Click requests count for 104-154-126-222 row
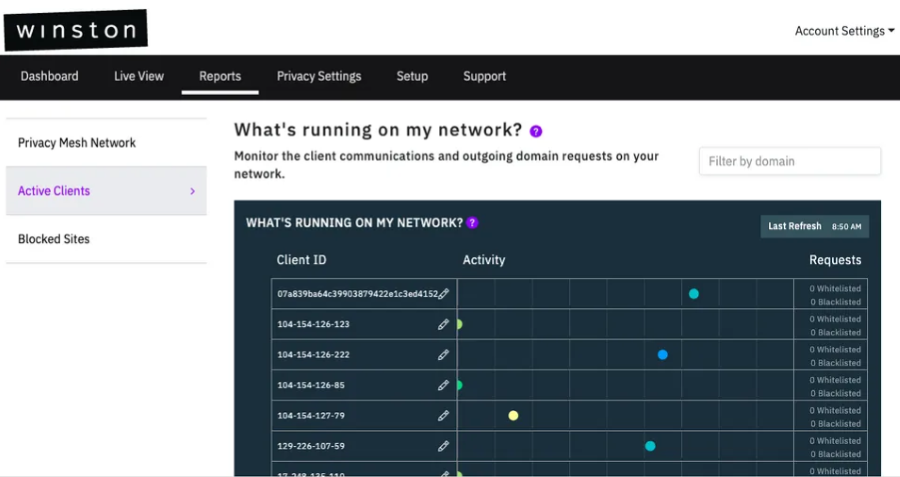Screen dimensions: 900x477 point(835,356)
